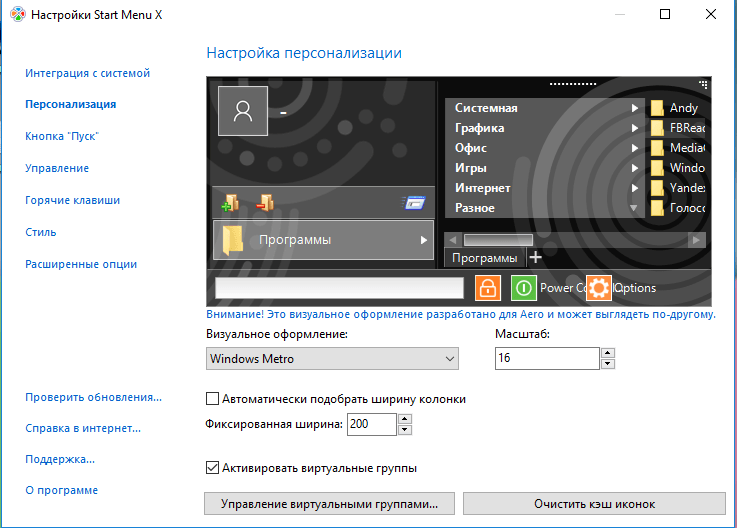Click Управление виртуальными группами button
This screenshot has width=737, height=528.
pos(329,504)
